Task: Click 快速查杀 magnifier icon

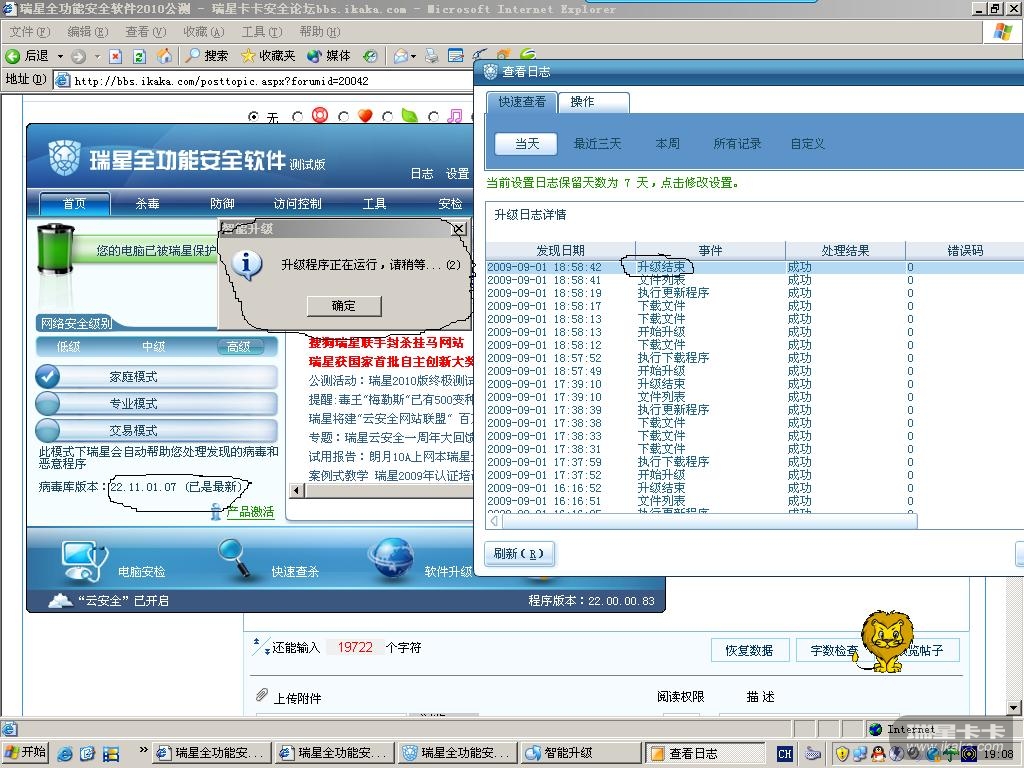Action: click(234, 558)
